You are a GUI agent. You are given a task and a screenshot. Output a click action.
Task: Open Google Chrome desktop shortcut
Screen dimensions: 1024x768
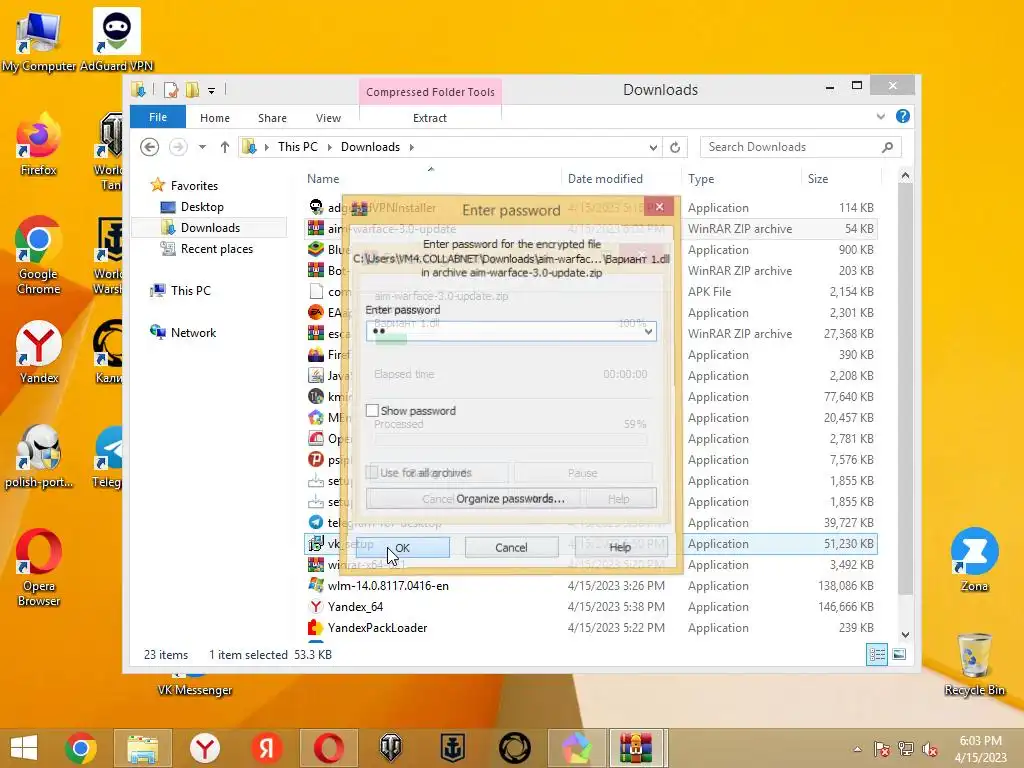coord(39,255)
